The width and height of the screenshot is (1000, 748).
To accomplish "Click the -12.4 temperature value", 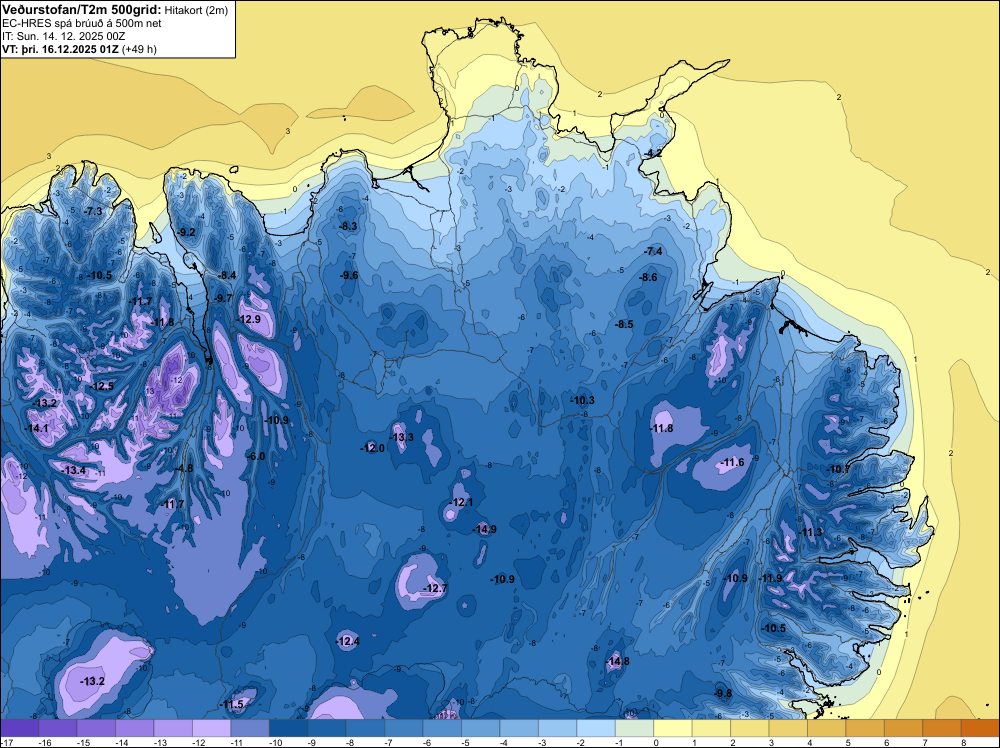I will tap(348, 642).
